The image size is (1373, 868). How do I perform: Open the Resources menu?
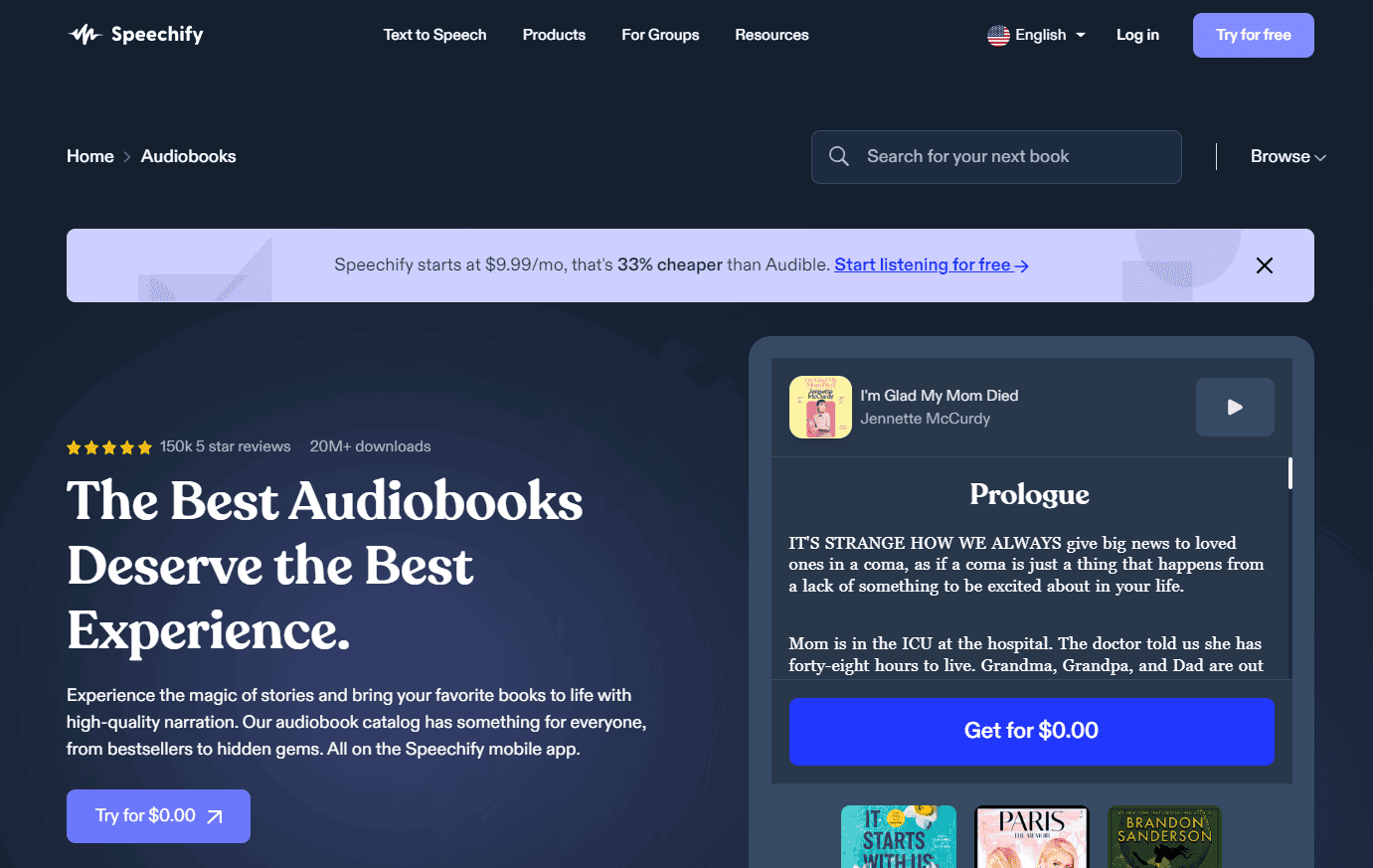pos(772,35)
